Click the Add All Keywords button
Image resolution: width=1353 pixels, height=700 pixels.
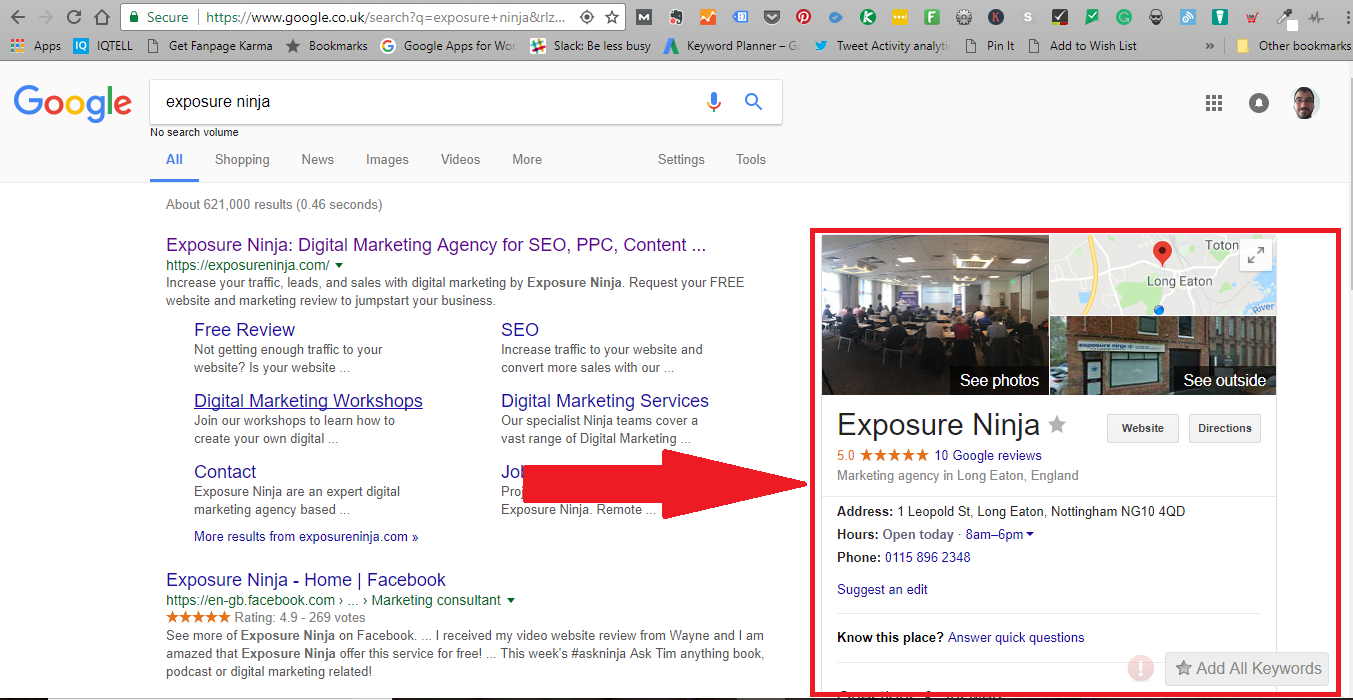[1248, 668]
